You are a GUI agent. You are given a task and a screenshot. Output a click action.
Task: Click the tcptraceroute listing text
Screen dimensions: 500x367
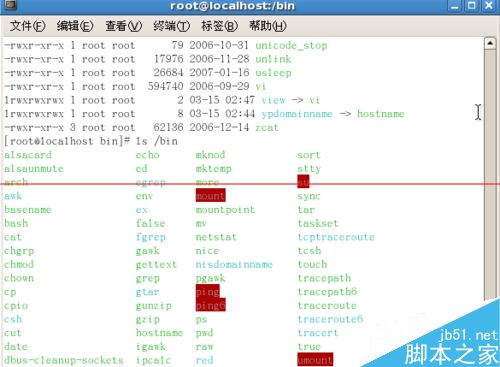click(336, 237)
